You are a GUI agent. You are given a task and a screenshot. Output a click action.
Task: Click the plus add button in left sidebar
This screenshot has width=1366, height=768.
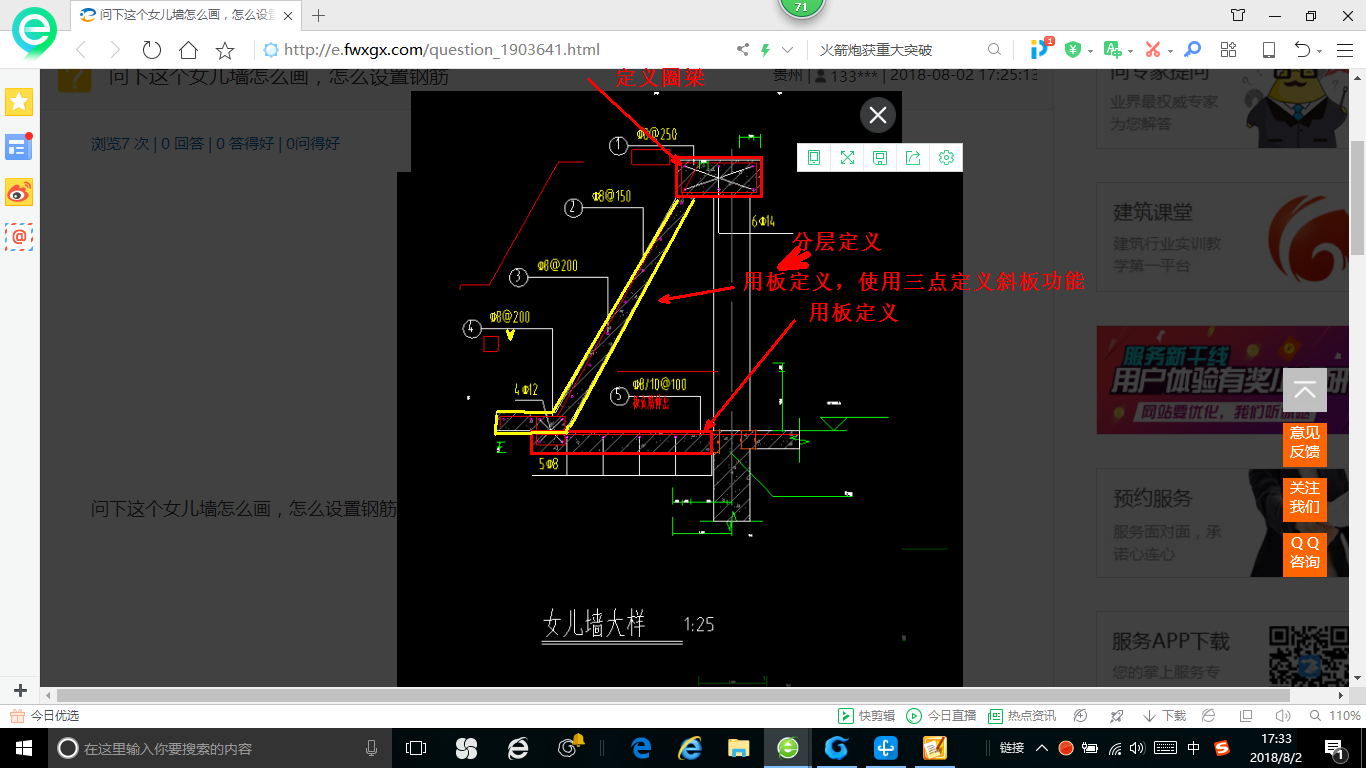[20, 690]
